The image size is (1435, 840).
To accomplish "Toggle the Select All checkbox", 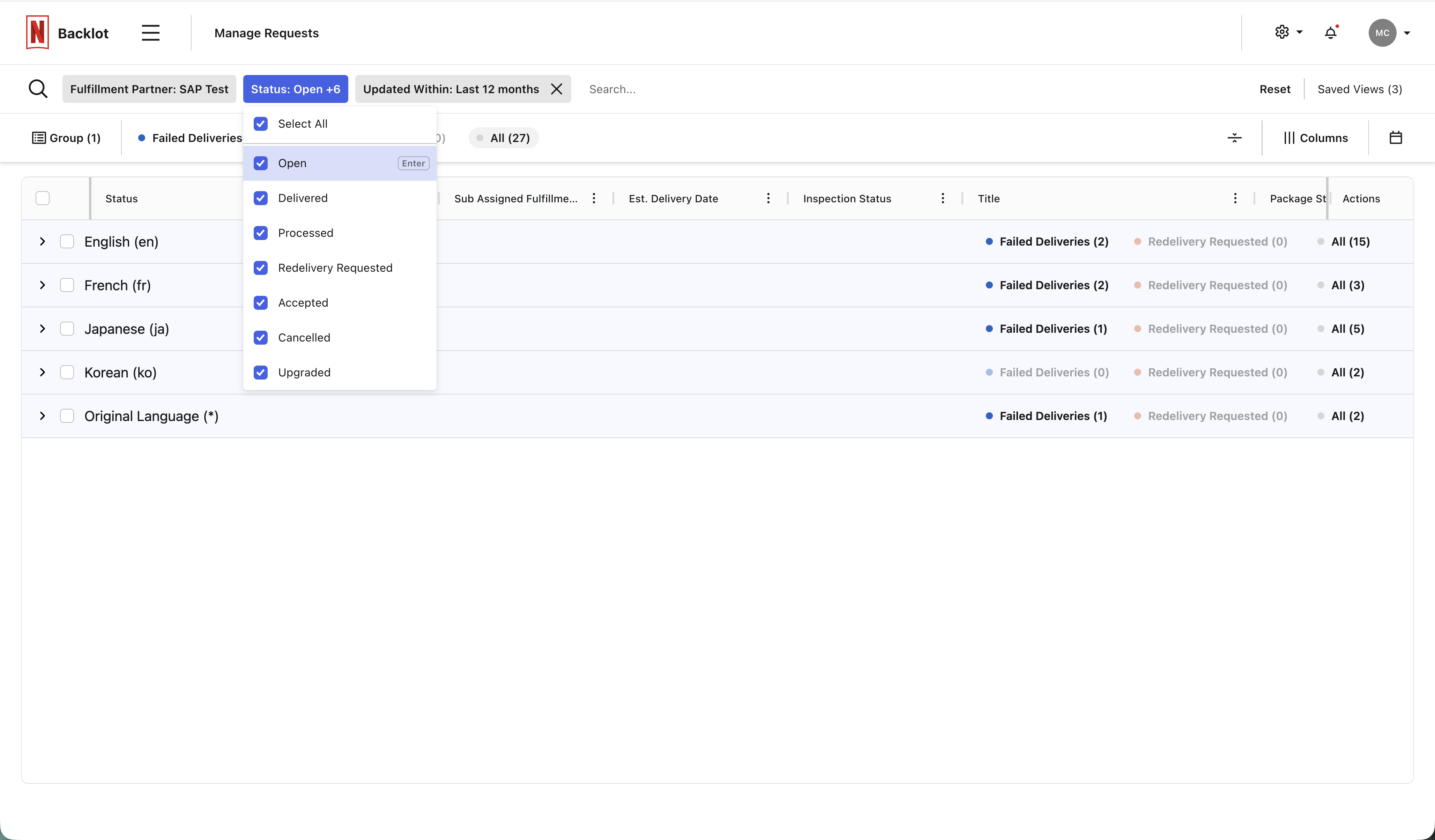I will tap(261, 123).
